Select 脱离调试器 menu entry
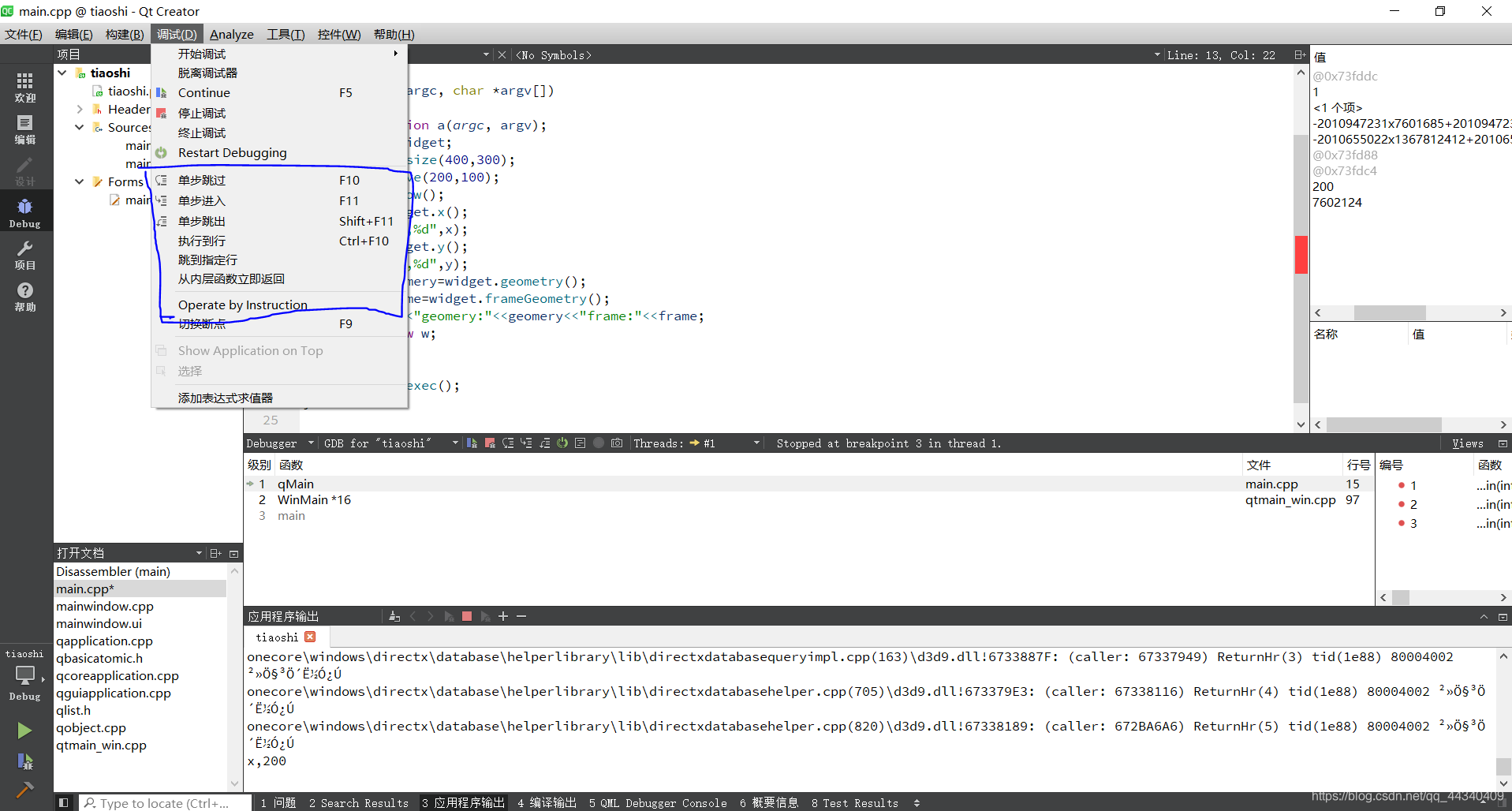The width and height of the screenshot is (1512, 811). (x=279, y=73)
